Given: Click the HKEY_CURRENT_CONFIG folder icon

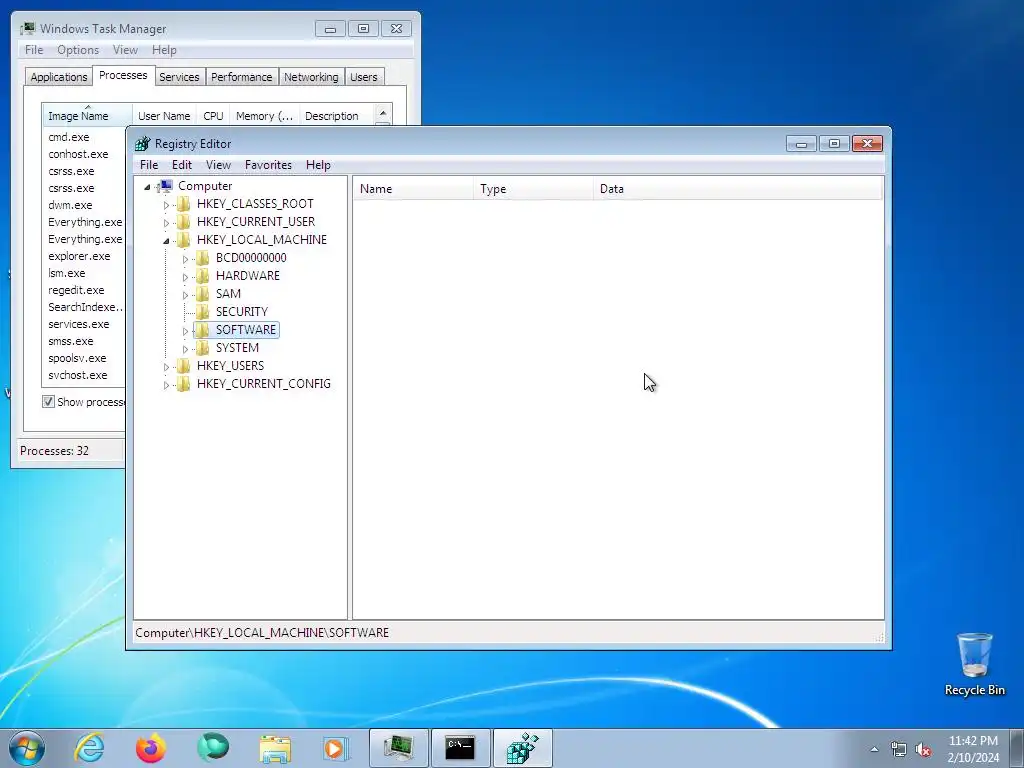Looking at the screenshot, I should 184,383.
